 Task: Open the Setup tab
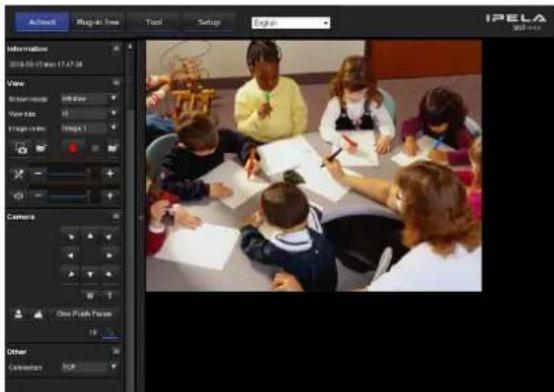pos(209,22)
